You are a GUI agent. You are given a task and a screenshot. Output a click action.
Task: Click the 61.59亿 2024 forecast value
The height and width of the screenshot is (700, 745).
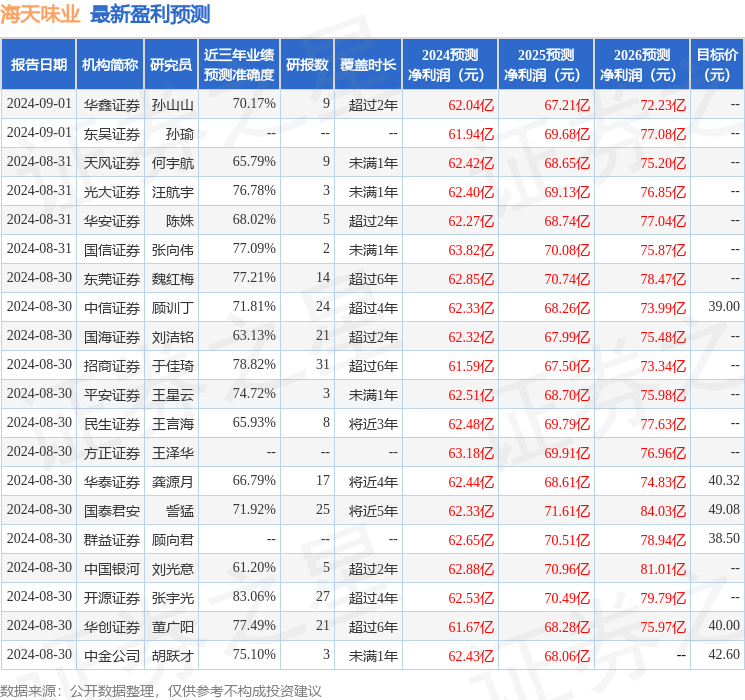click(471, 366)
